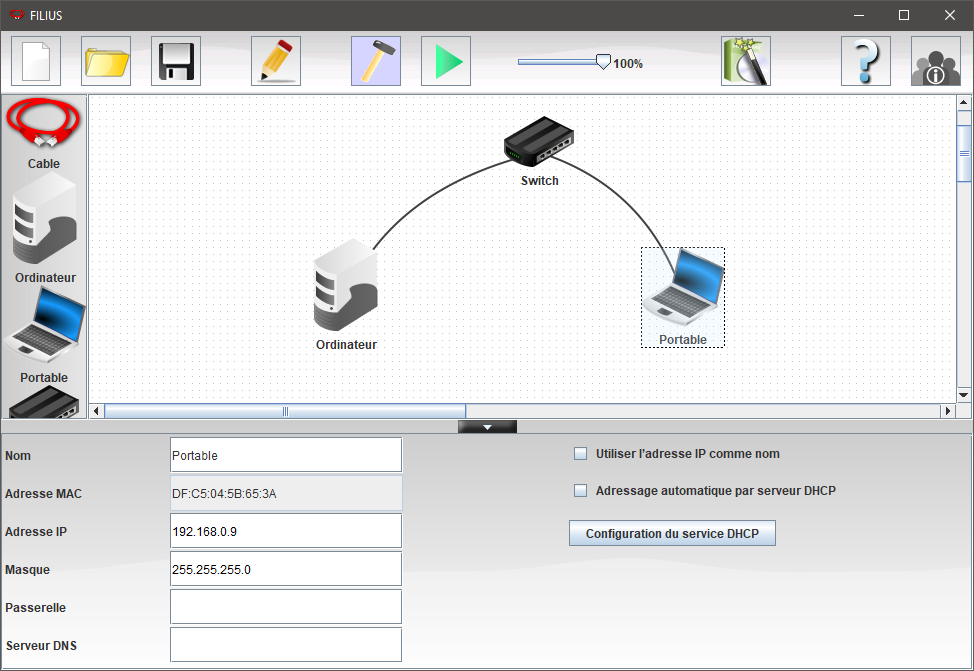Viewport: 974px width, 671px height.
Task: Select the red Cable tool
Action: pyautogui.click(x=44, y=124)
